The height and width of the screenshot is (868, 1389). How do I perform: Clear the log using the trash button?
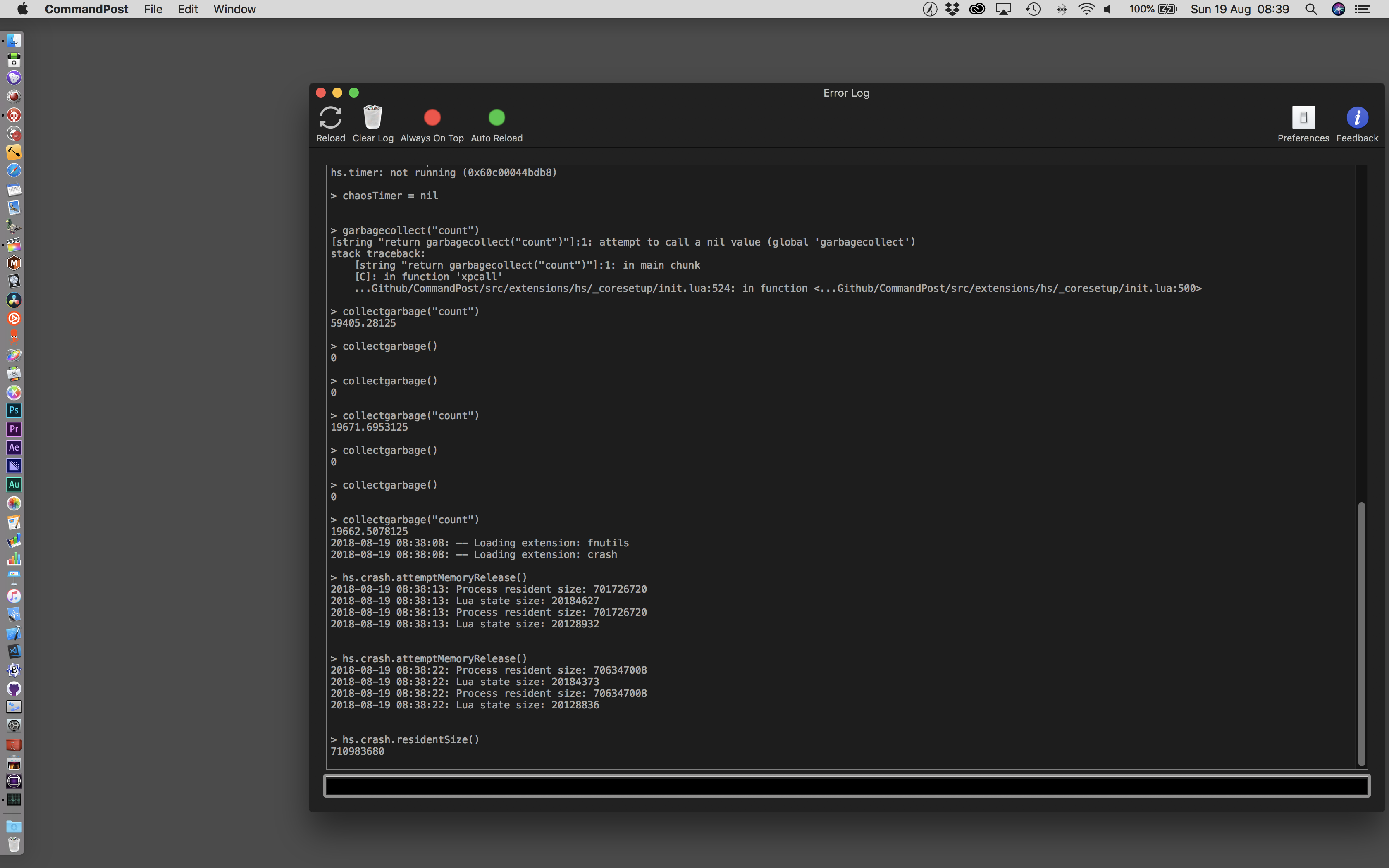click(x=372, y=118)
